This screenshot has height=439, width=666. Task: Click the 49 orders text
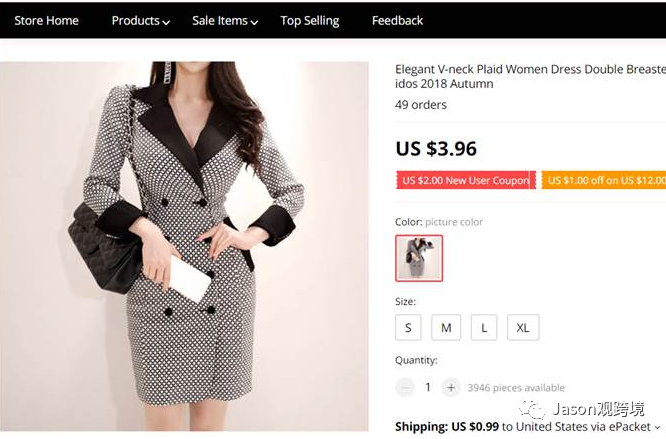point(421,105)
